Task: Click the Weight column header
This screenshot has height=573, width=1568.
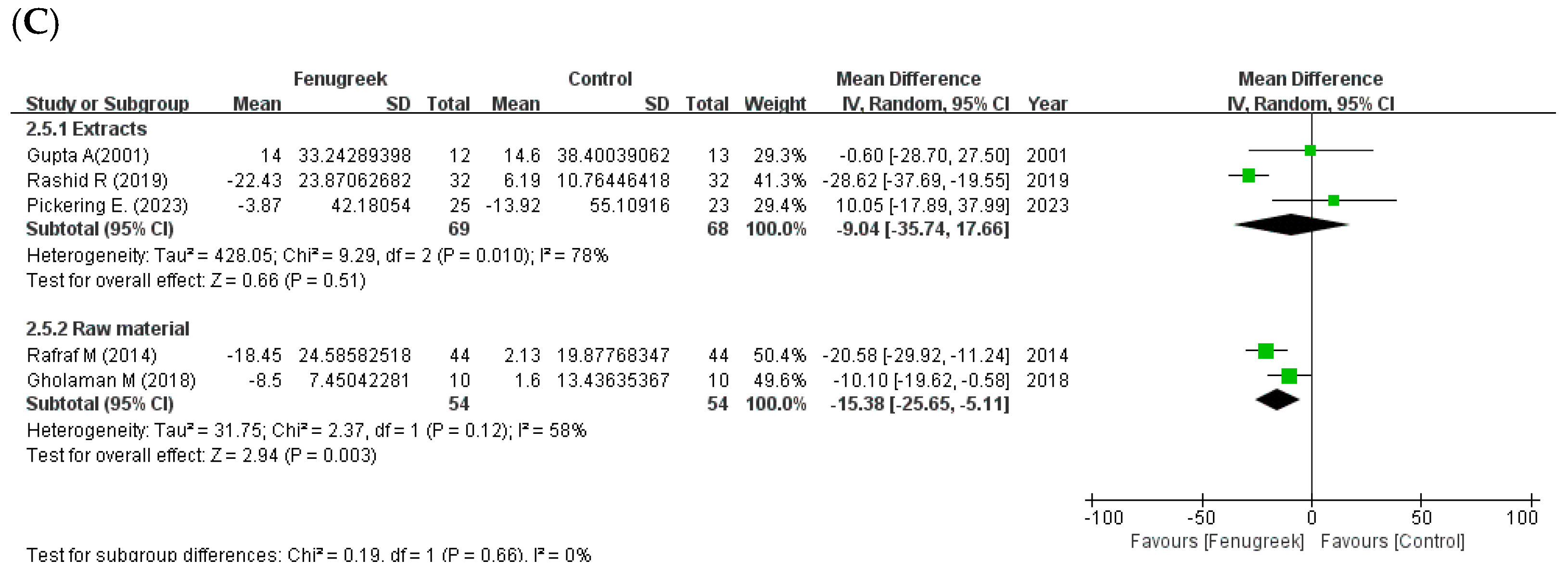Action: 775,104
